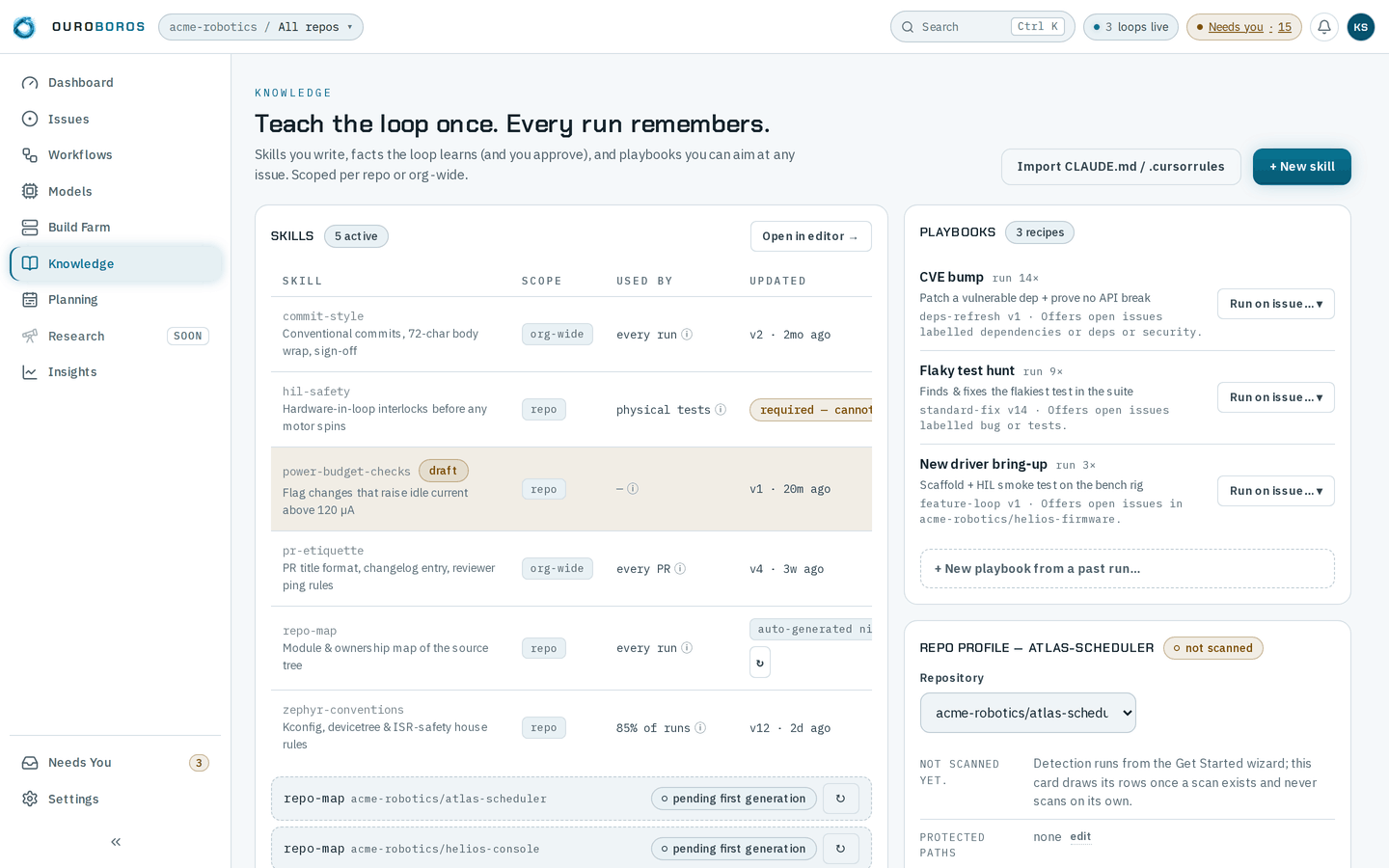
Task: Refresh the auto-generated repo-map skill row
Action: click(x=760, y=663)
